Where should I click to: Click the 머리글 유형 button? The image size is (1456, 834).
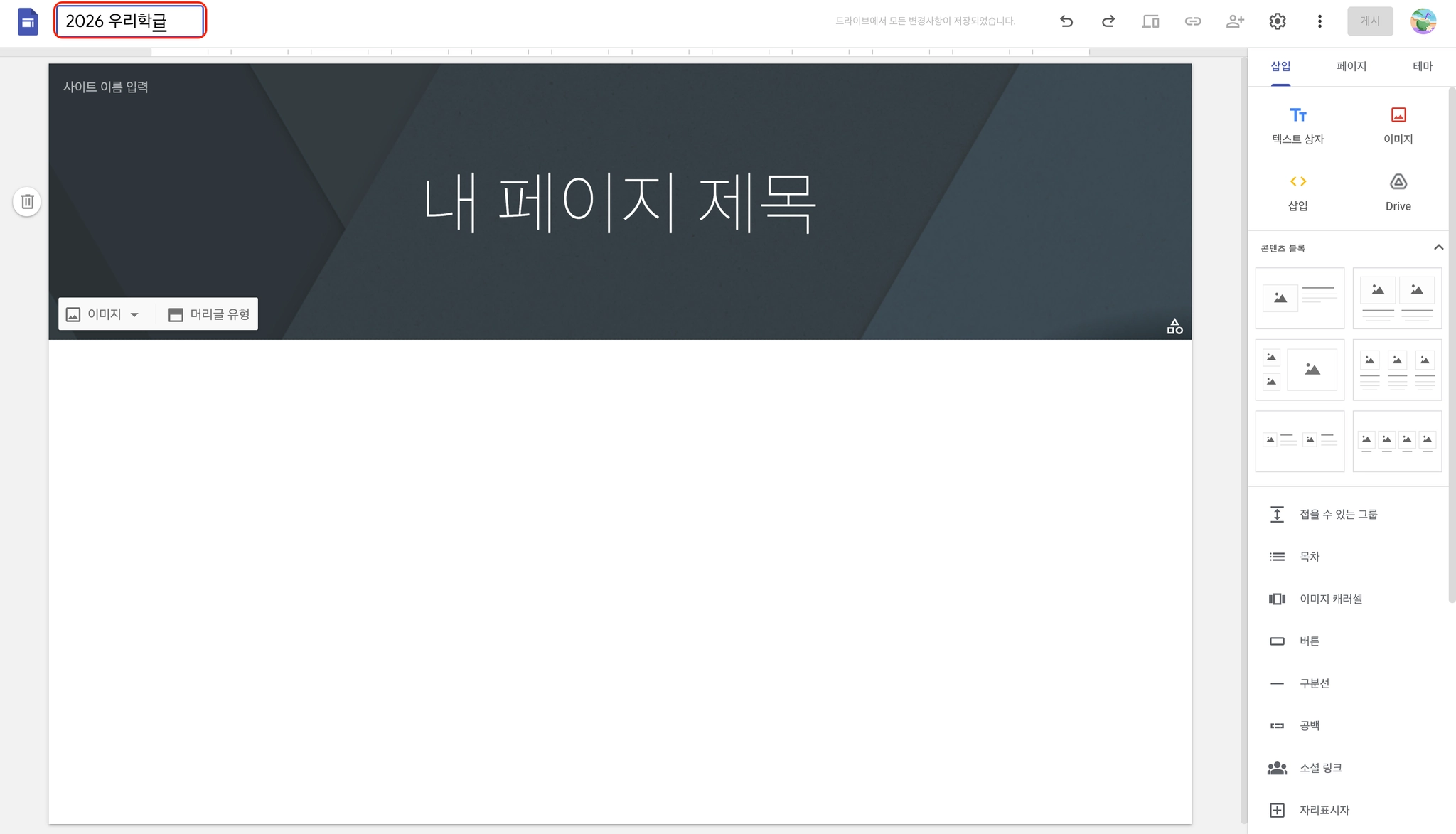(208, 314)
